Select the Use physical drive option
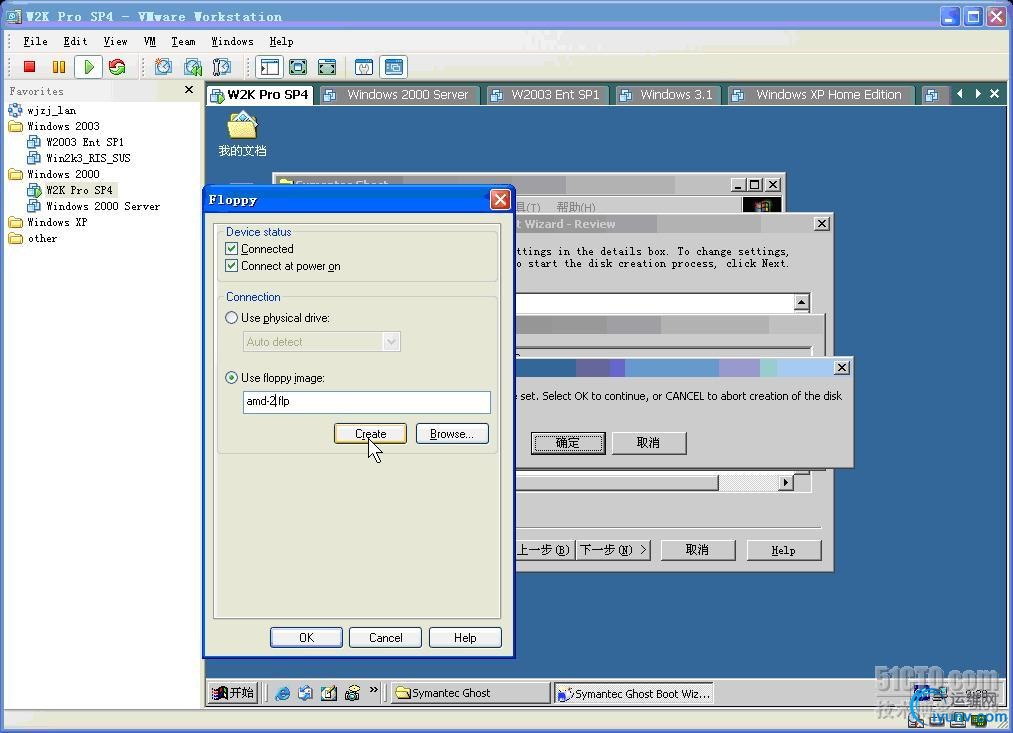This screenshot has height=733, width=1013. [232, 318]
